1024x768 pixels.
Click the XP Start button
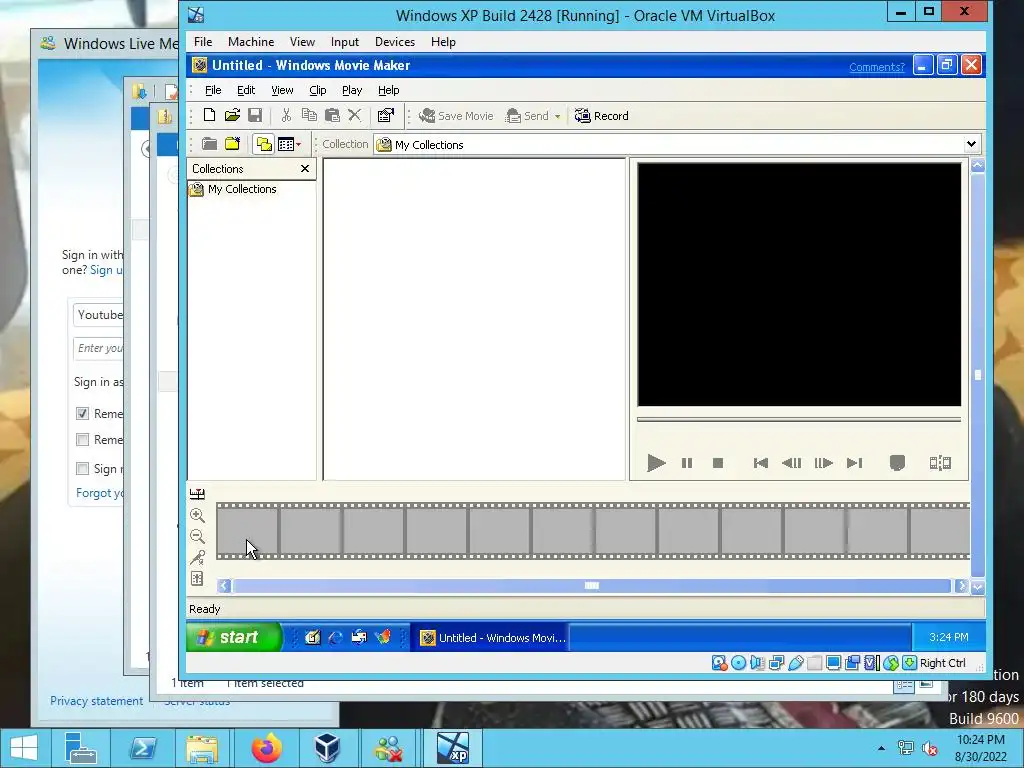tap(234, 637)
